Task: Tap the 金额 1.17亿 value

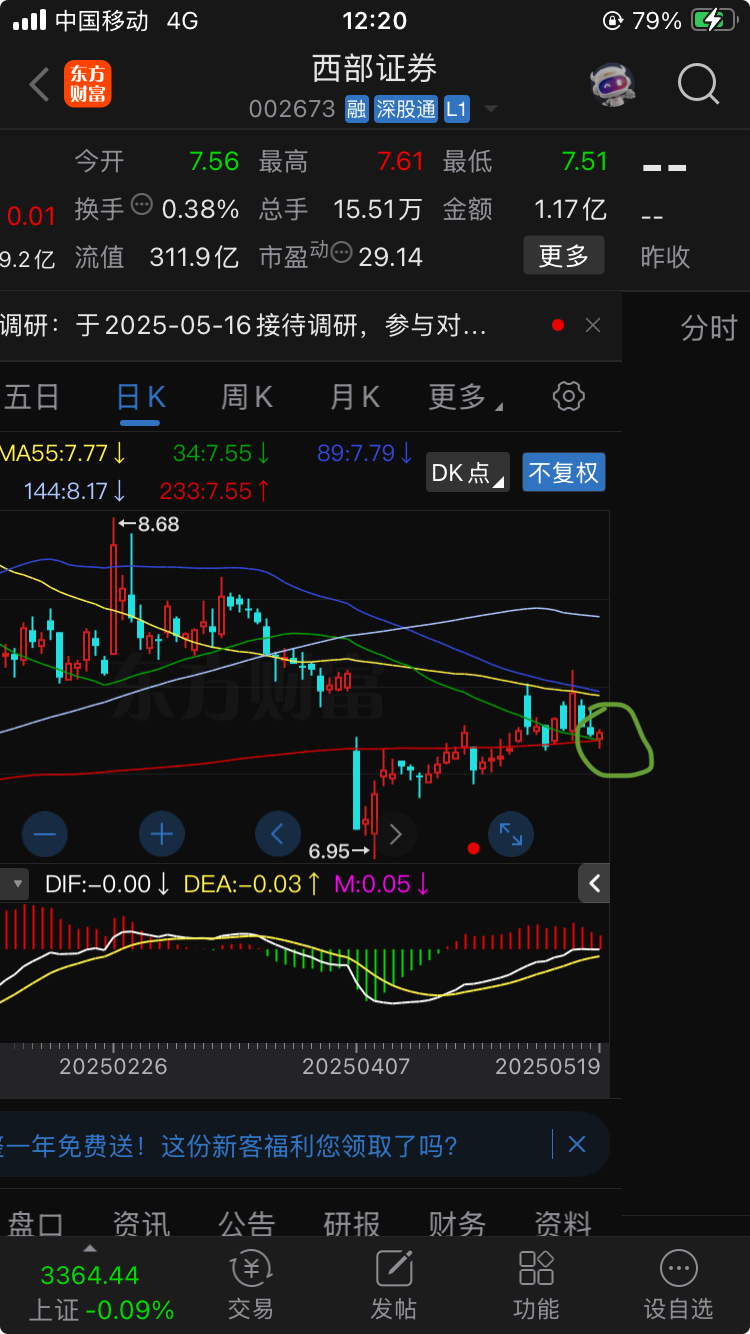Action: click(x=570, y=209)
